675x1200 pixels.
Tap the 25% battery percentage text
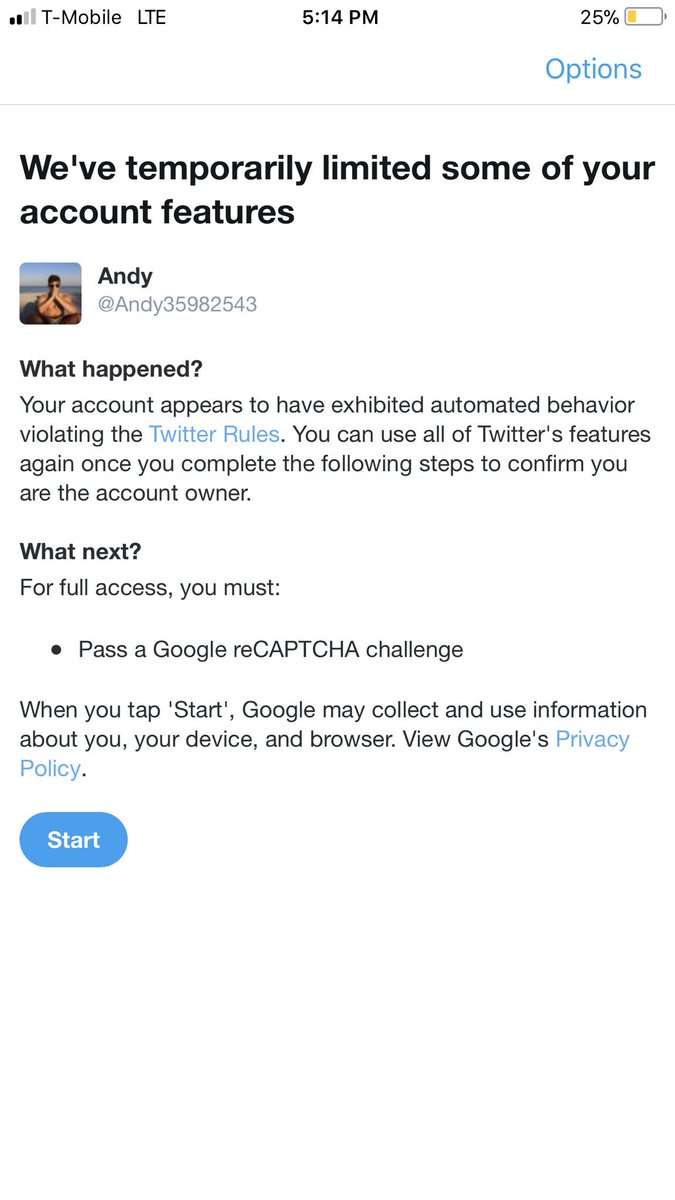[599, 17]
